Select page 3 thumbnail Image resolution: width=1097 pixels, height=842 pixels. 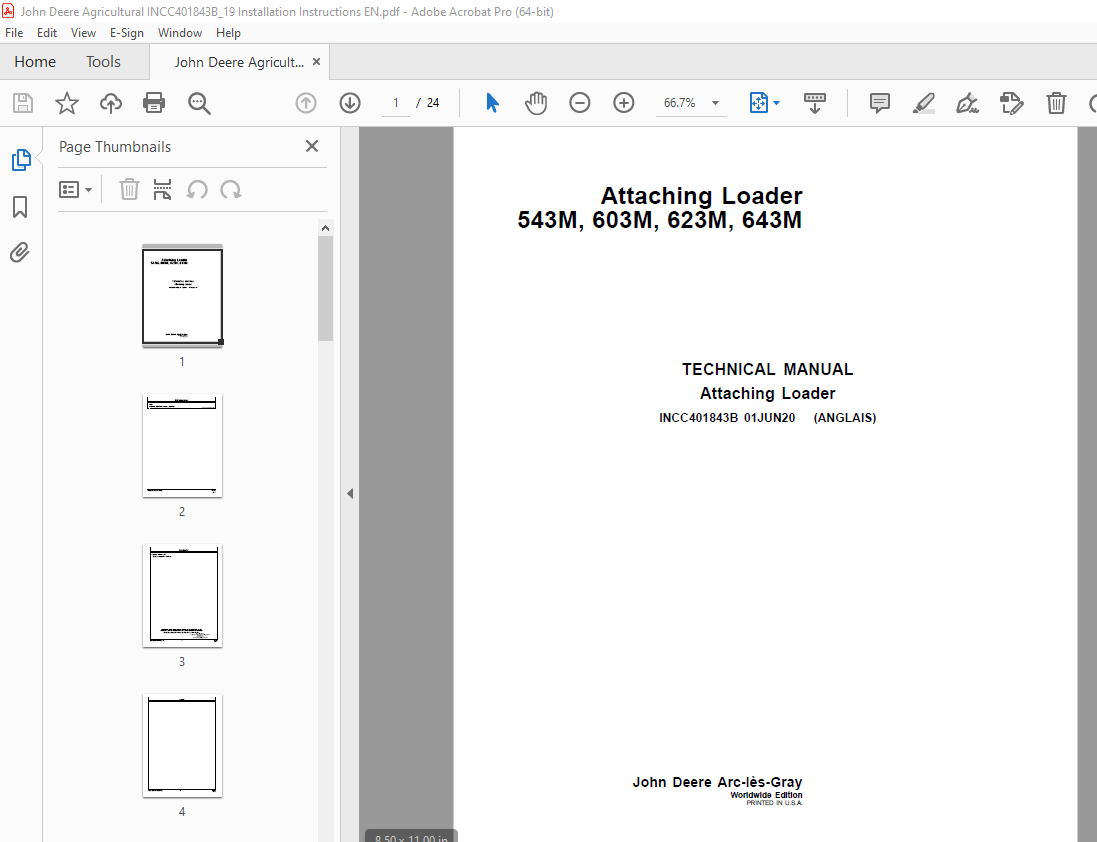[x=183, y=596]
